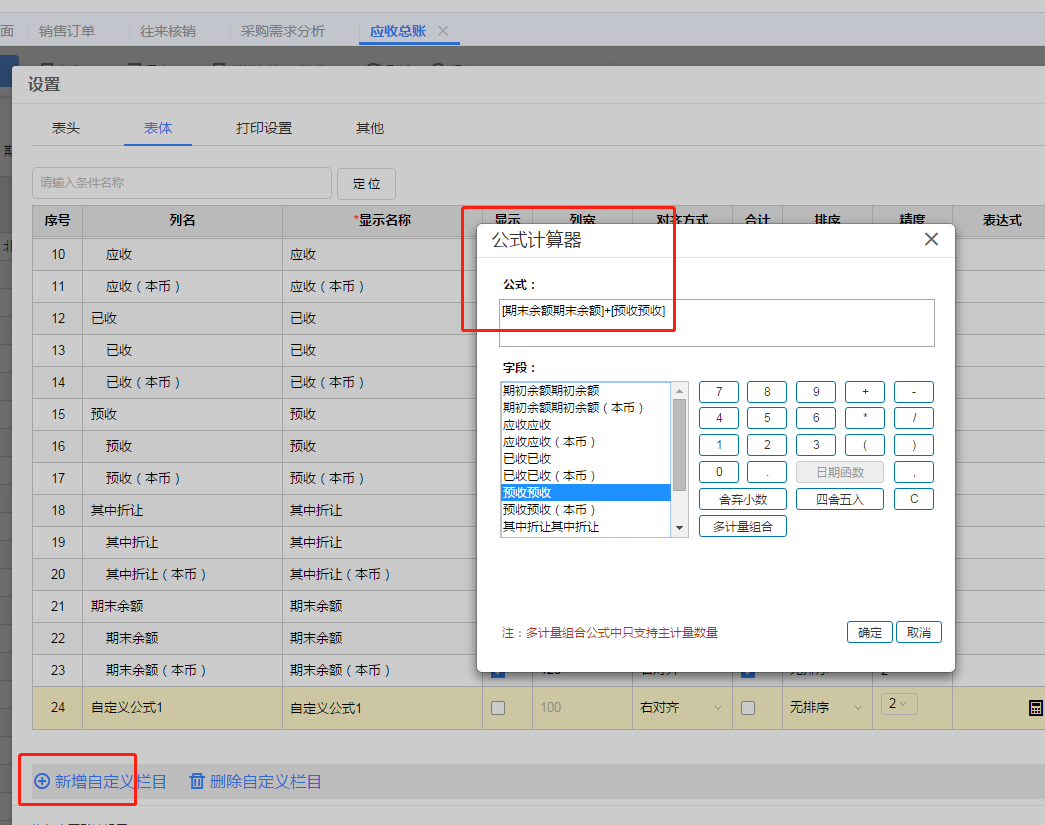The height and width of the screenshot is (825, 1045).
Task: Click in the 公式 formula text box
Action: coord(716,323)
